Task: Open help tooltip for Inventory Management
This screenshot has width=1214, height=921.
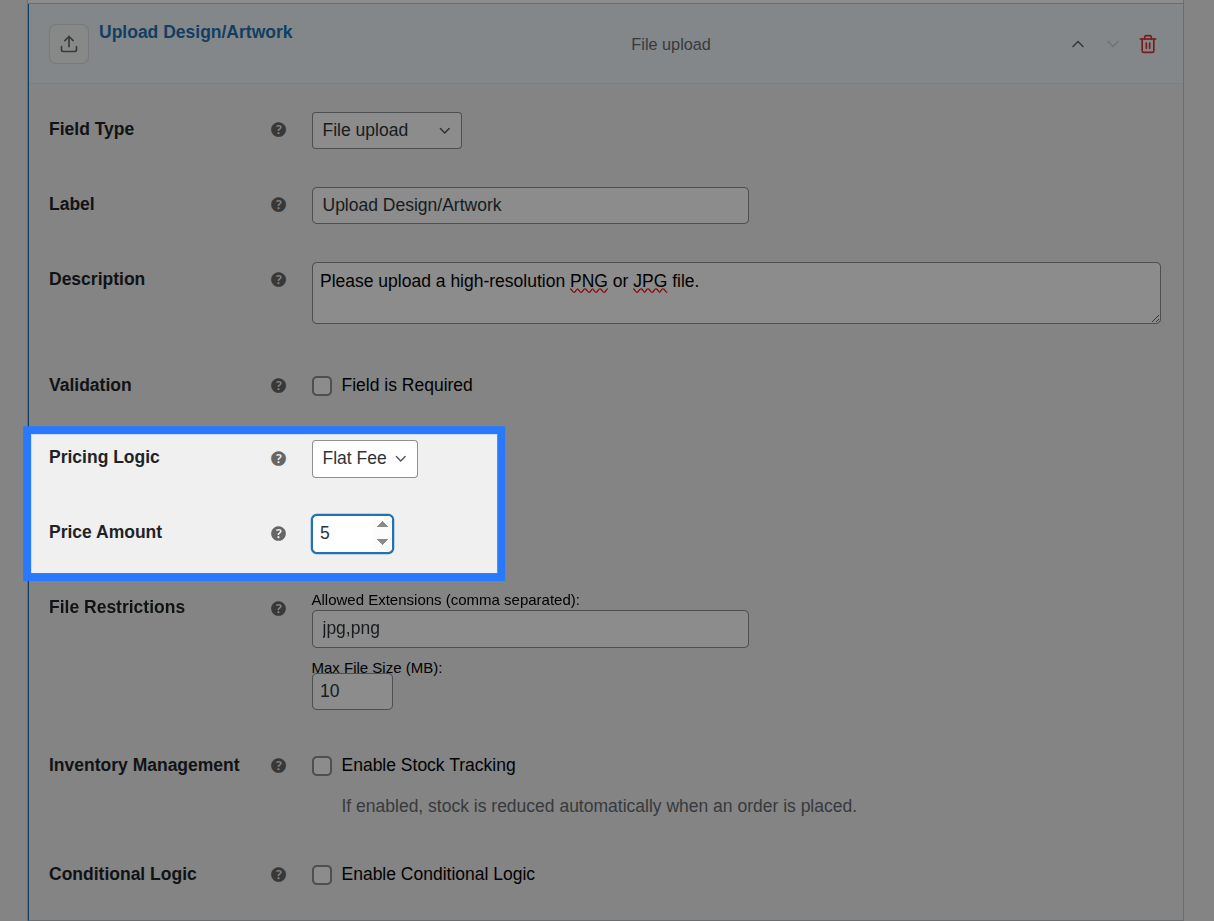Action: 279,766
